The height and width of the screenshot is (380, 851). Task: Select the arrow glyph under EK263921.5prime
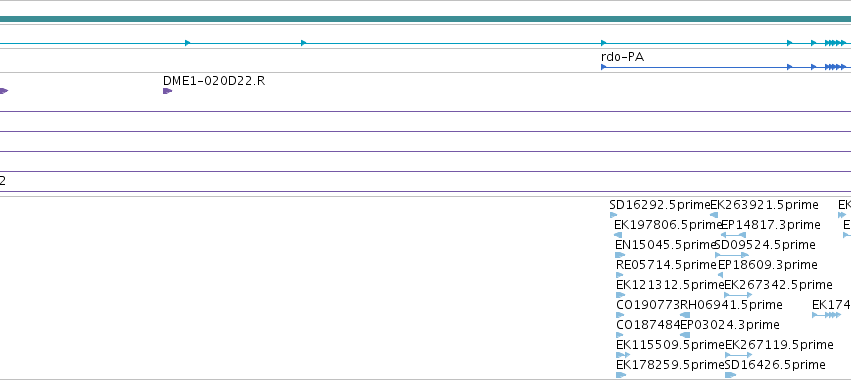point(714,215)
